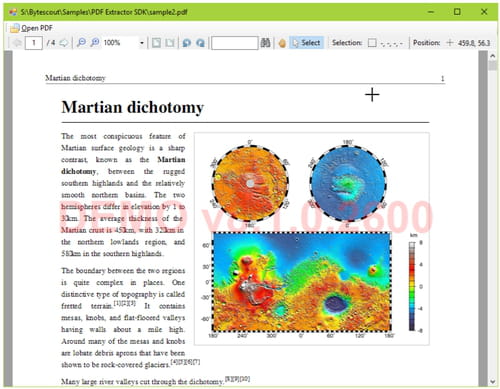The width and height of the screenshot is (500, 389).
Task: Click the page number field
Action: click(x=34, y=43)
